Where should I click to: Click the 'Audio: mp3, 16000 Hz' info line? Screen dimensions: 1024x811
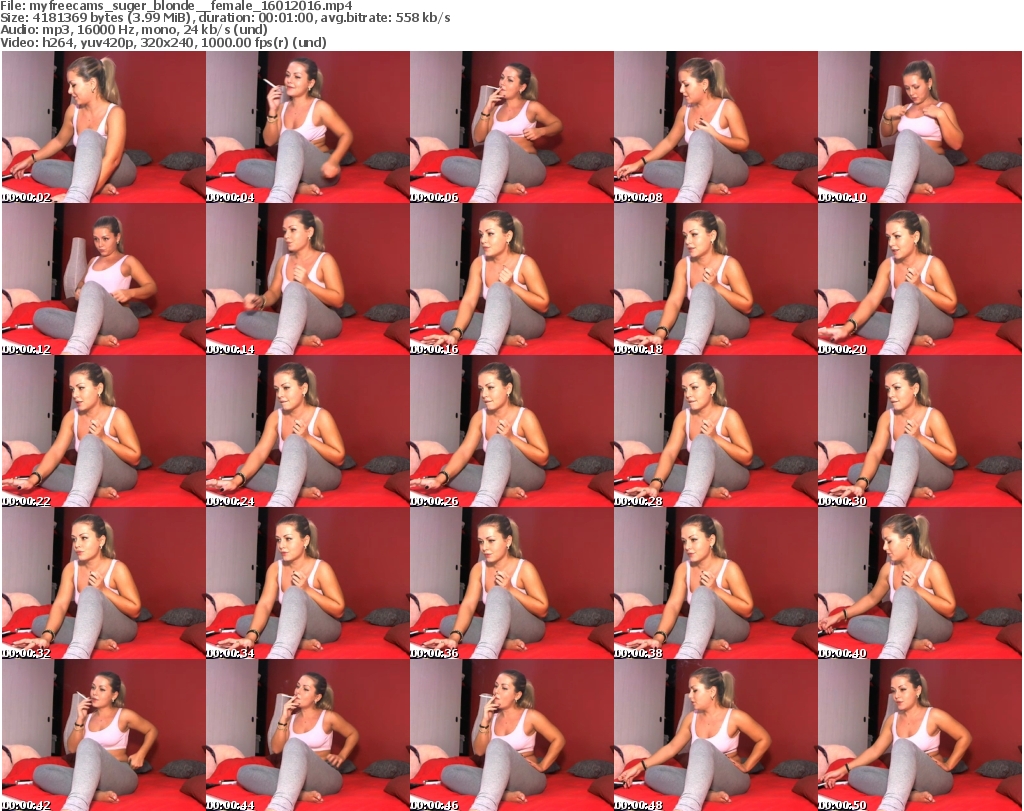click(134, 30)
